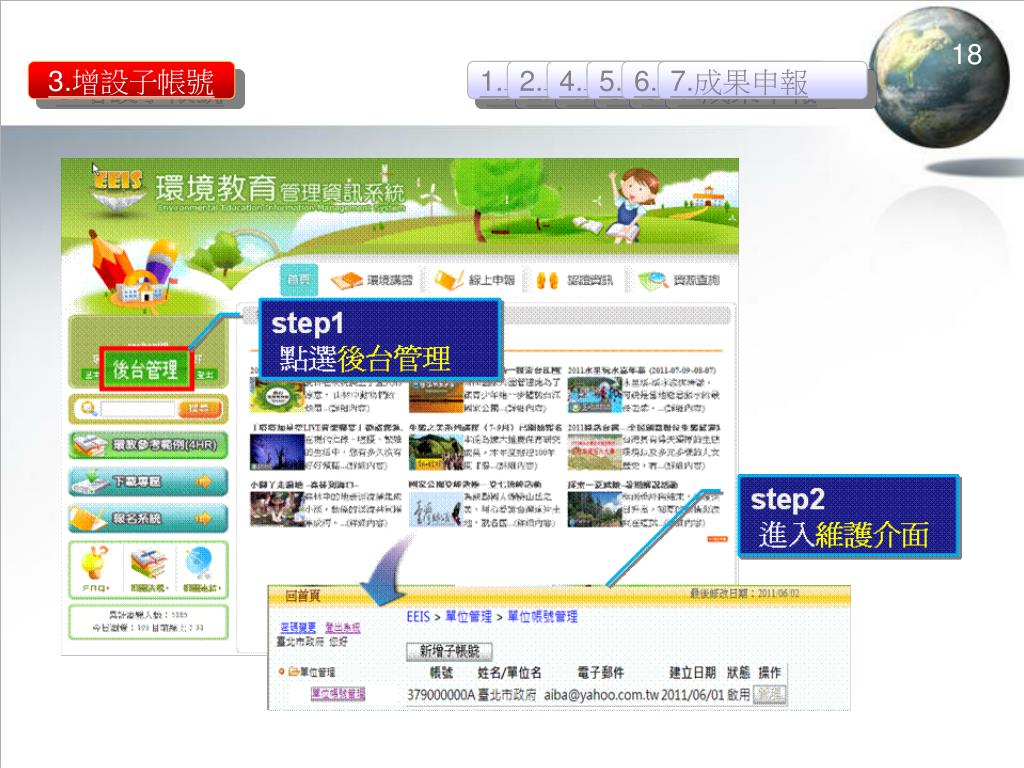
Task: Click the magnifier icon beside the sidebar search box
Action: pyautogui.click(x=88, y=409)
